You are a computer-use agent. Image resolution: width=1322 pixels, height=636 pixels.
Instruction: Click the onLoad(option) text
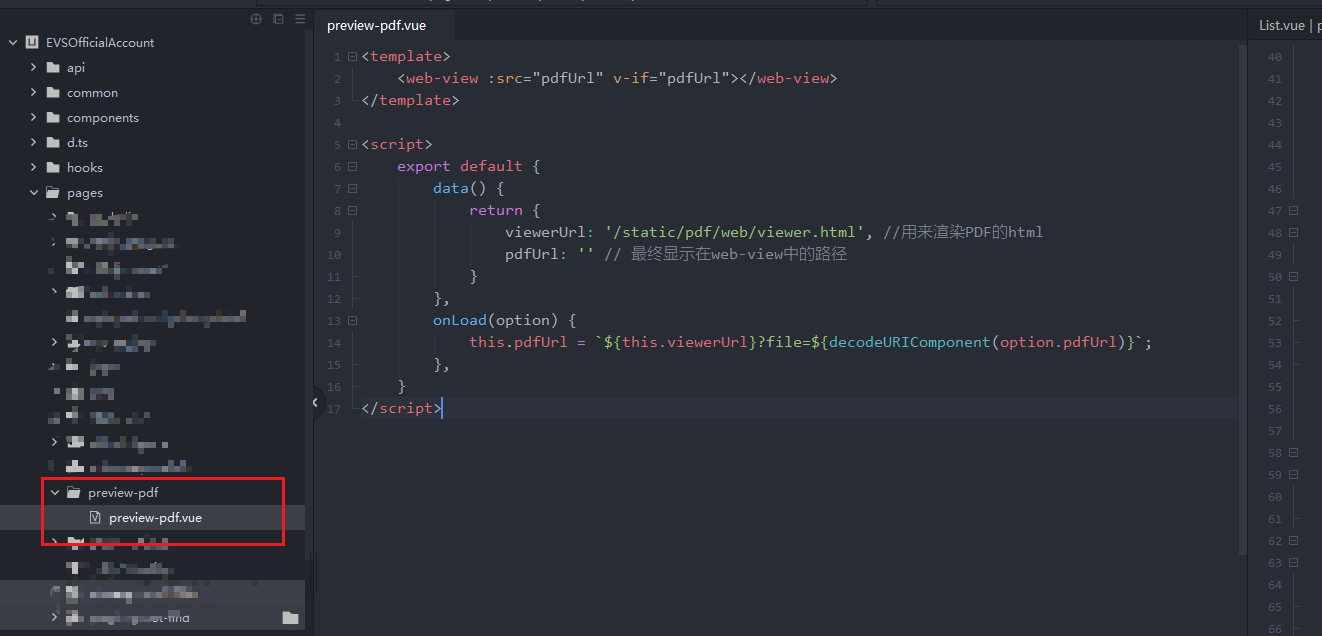495,321
